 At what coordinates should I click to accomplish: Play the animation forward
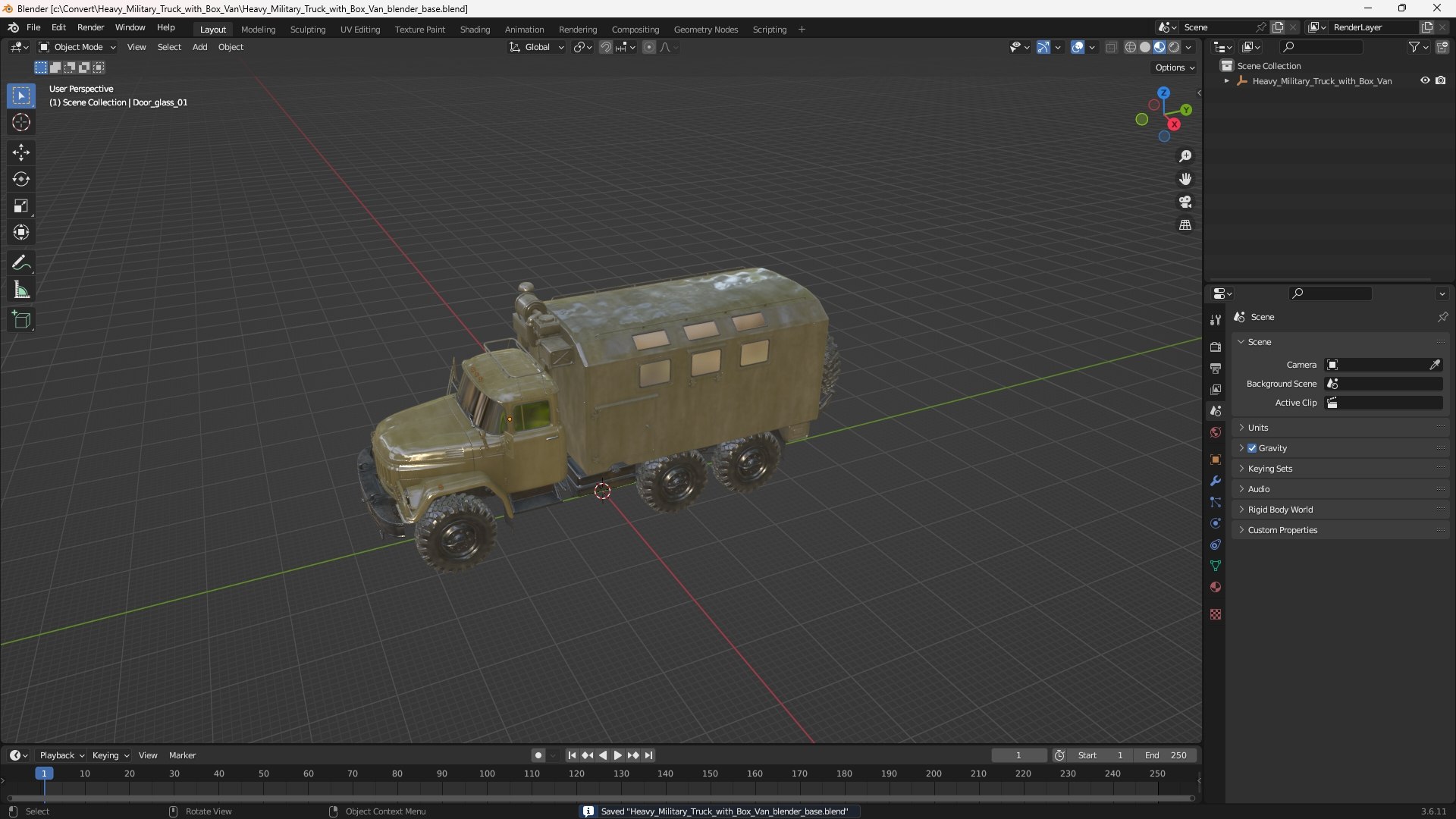617,755
